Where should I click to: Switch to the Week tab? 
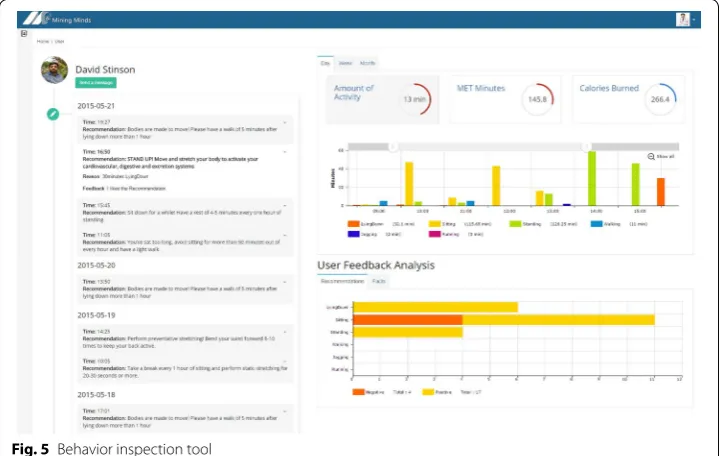pyautogui.click(x=345, y=63)
